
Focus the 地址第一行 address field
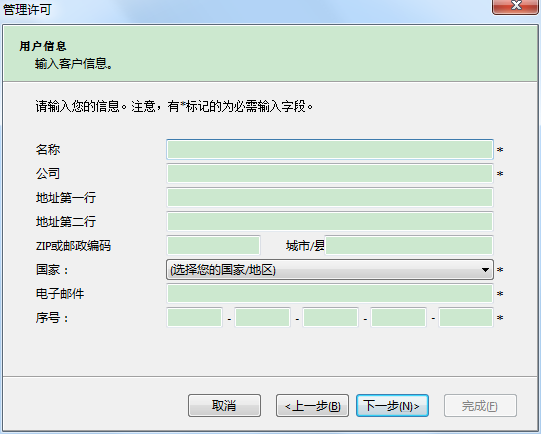pos(330,198)
